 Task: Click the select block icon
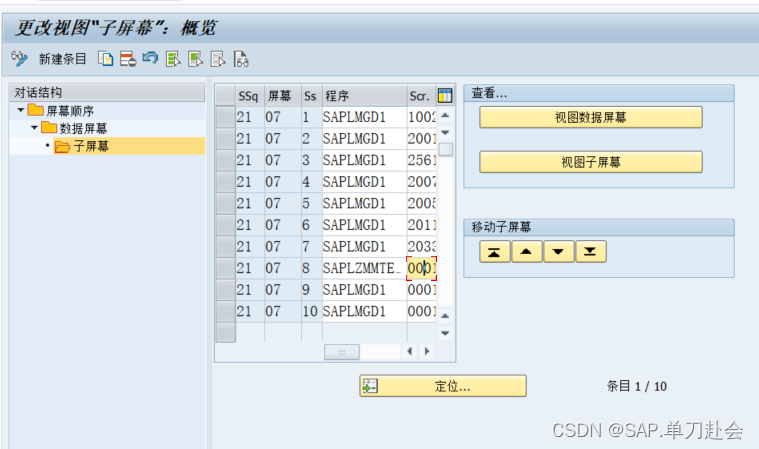pyautogui.click(x=195, y=59)
